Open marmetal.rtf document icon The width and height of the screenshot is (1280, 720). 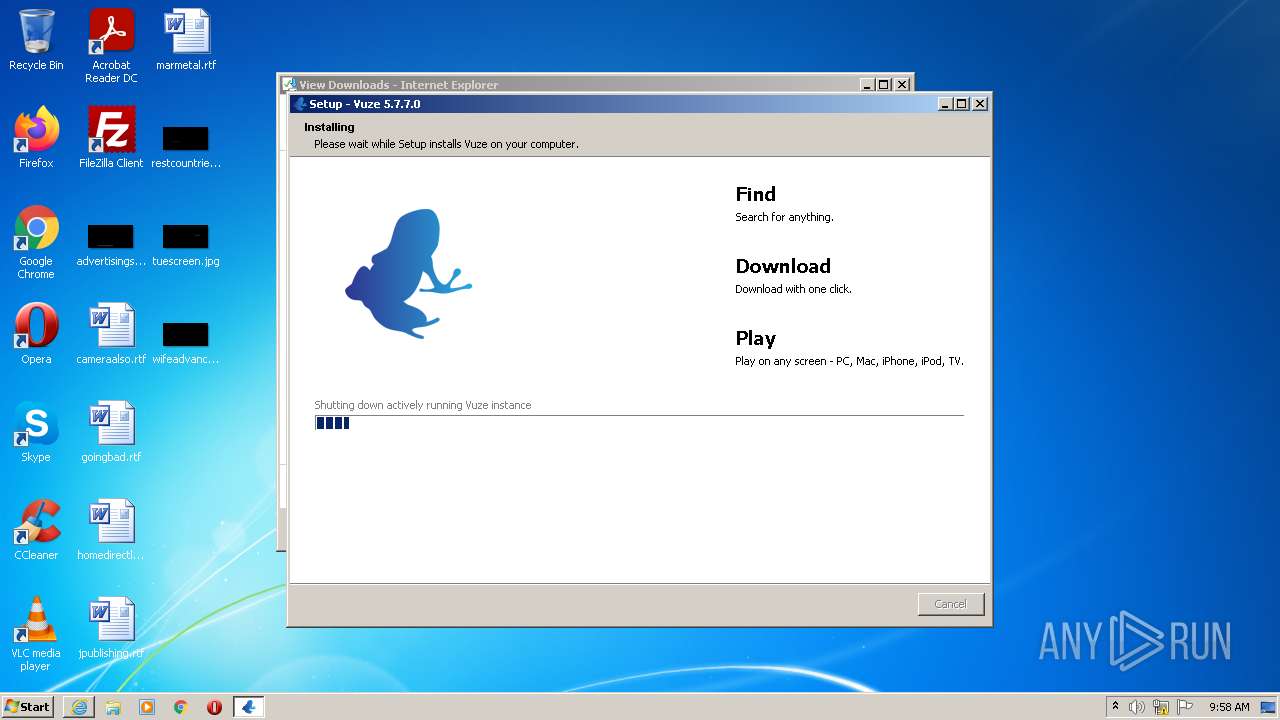[186, 40]
